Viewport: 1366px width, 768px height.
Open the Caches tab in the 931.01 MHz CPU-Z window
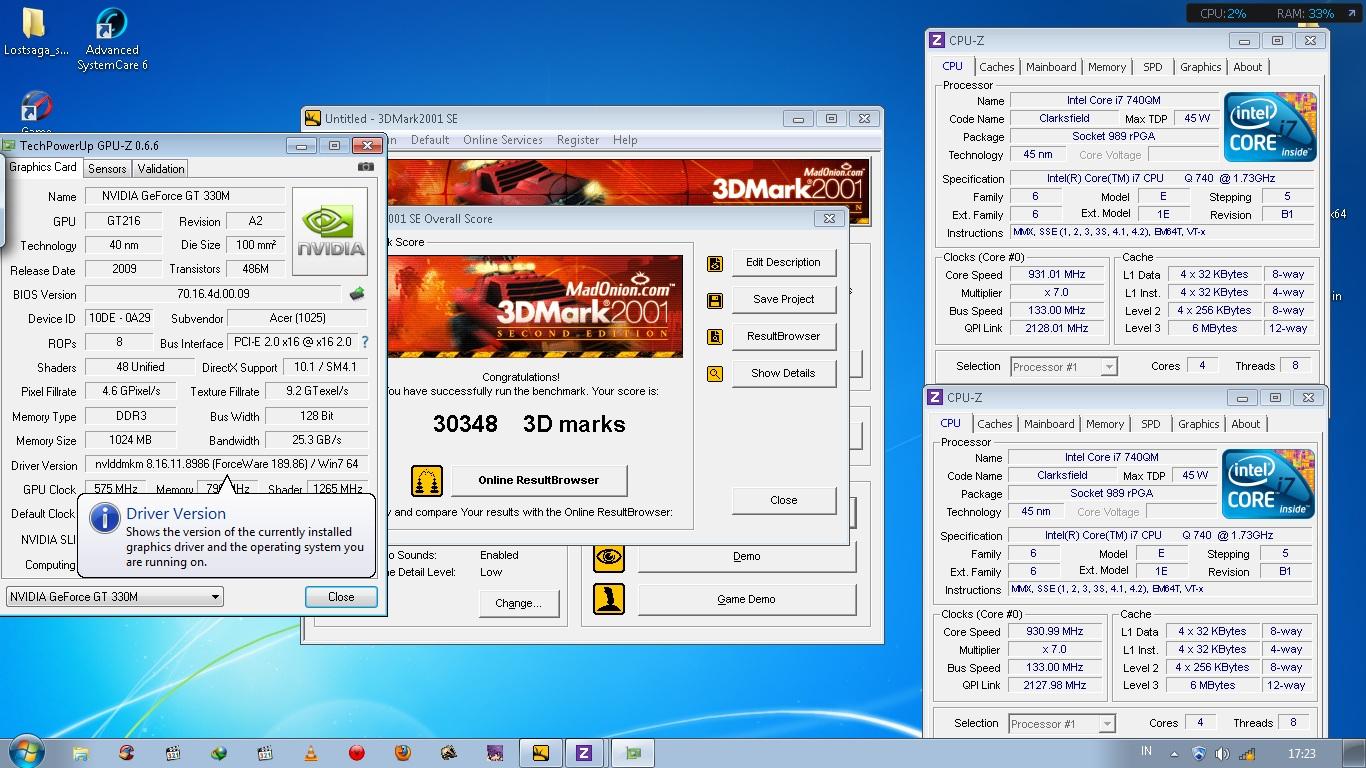pyautogui.click(x=996, y=67)
